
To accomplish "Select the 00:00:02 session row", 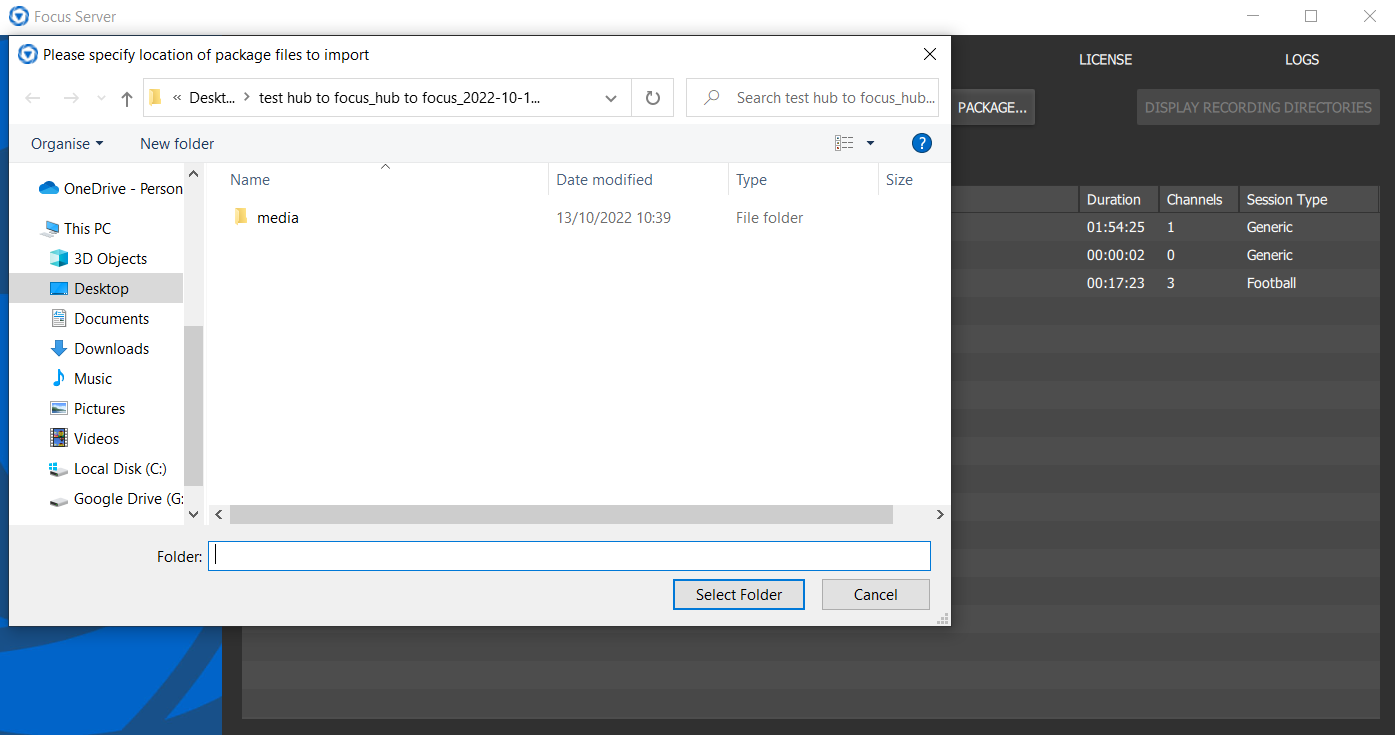I will point(1165,255).
